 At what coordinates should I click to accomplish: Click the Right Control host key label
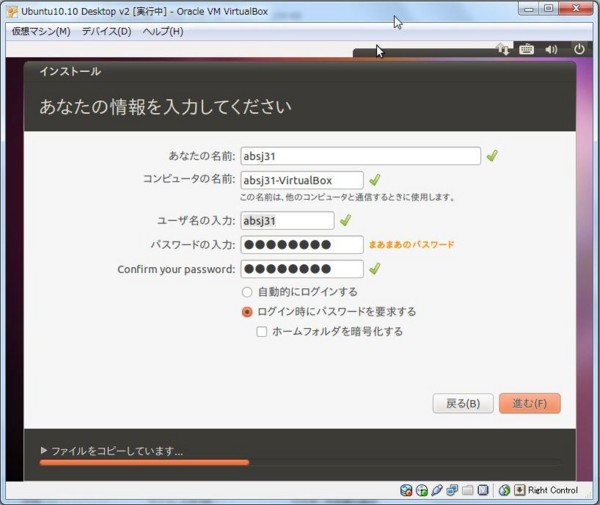click(553, 490)
